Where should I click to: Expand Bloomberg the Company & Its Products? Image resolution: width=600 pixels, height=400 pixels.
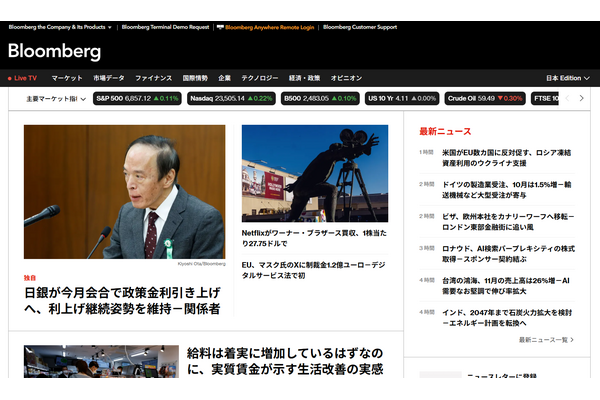coord(60,27)
